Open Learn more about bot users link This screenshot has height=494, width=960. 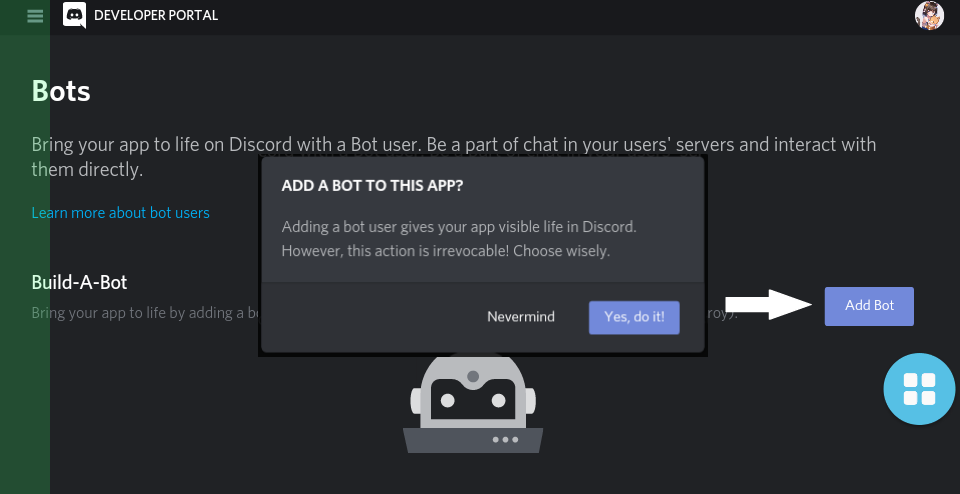pyautogui.click(x=121, y=213)
